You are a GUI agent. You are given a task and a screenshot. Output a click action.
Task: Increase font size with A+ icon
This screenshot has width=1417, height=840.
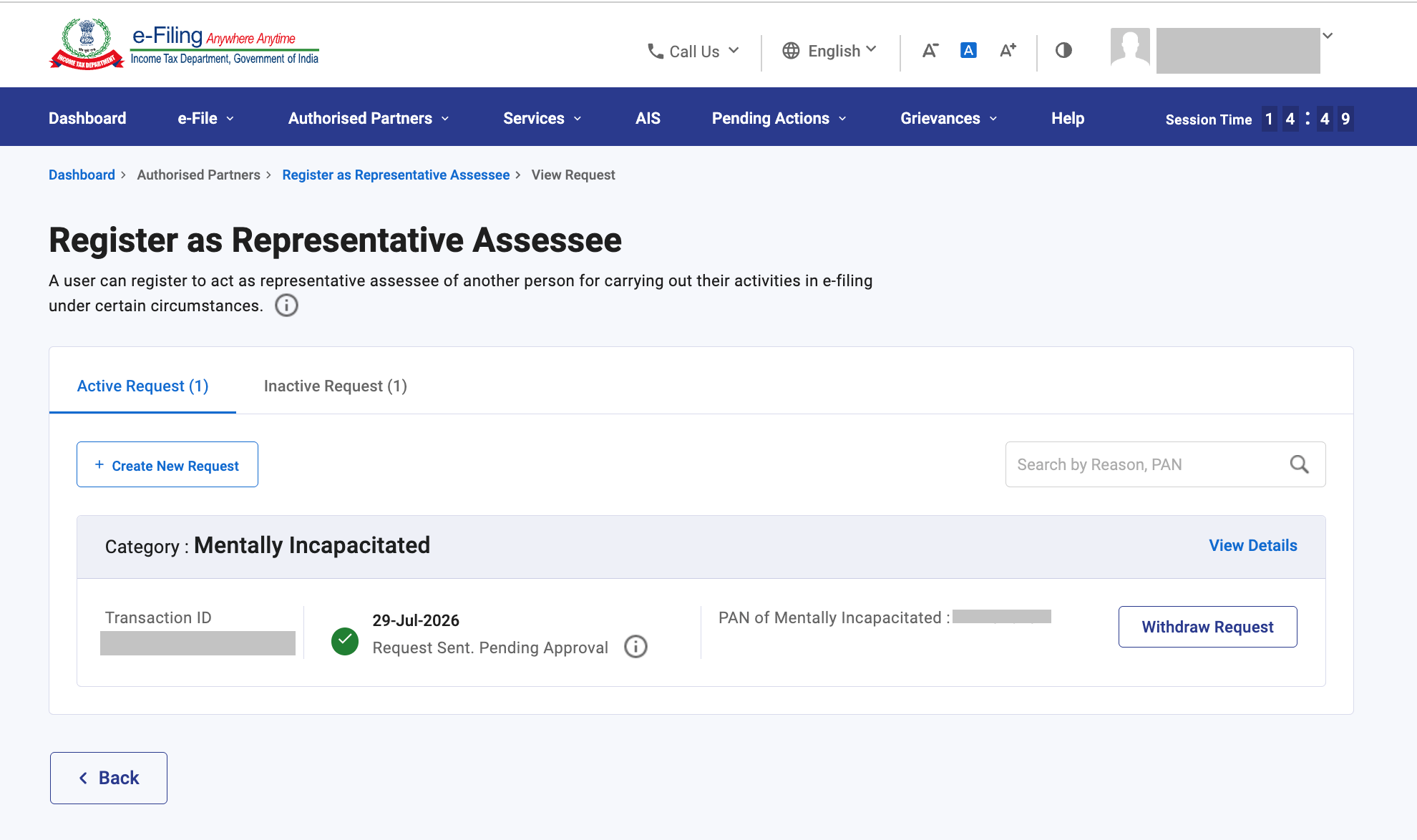1008,50
